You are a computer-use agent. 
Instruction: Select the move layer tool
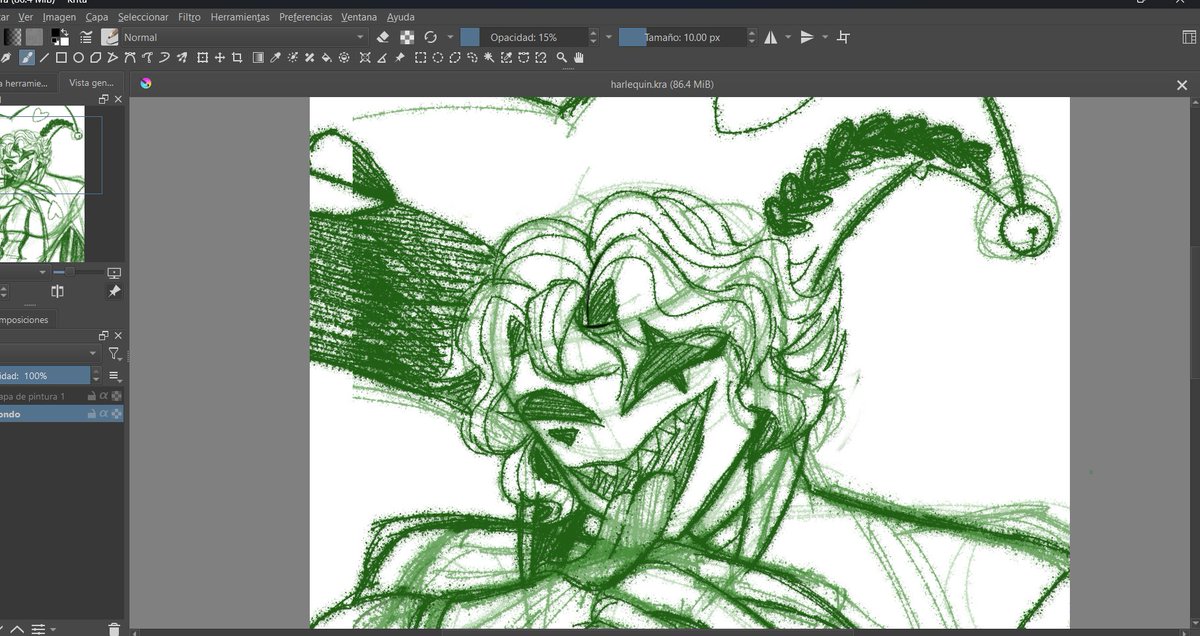[219, 57]
